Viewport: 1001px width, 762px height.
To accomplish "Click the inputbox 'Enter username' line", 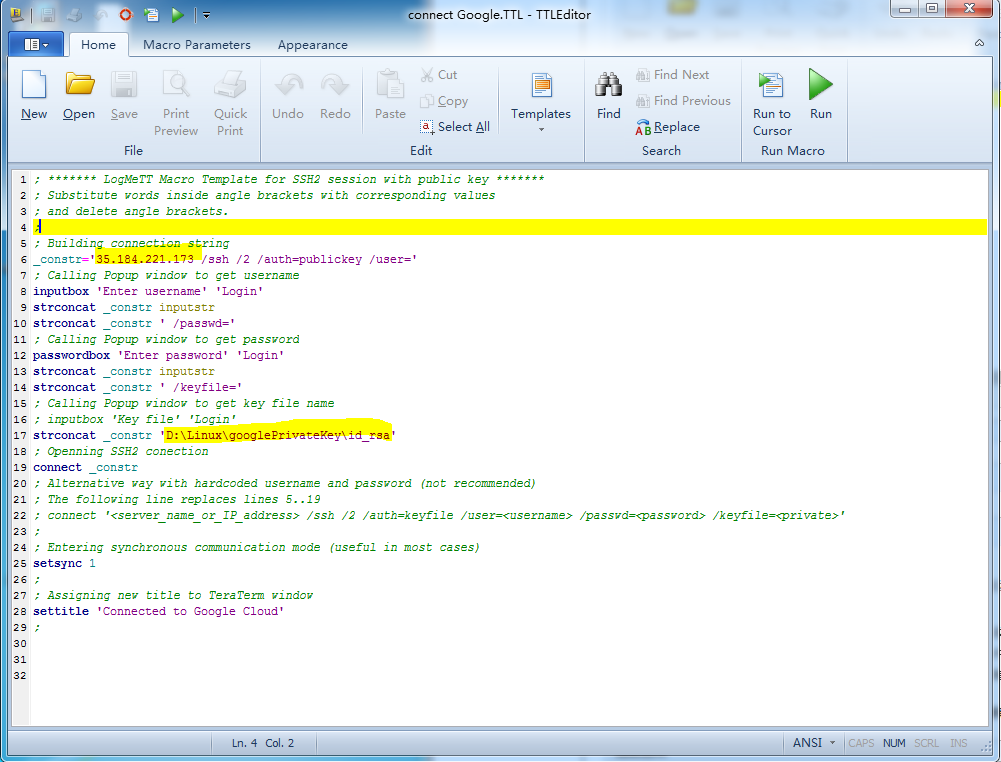I will (x=149, y=291).
